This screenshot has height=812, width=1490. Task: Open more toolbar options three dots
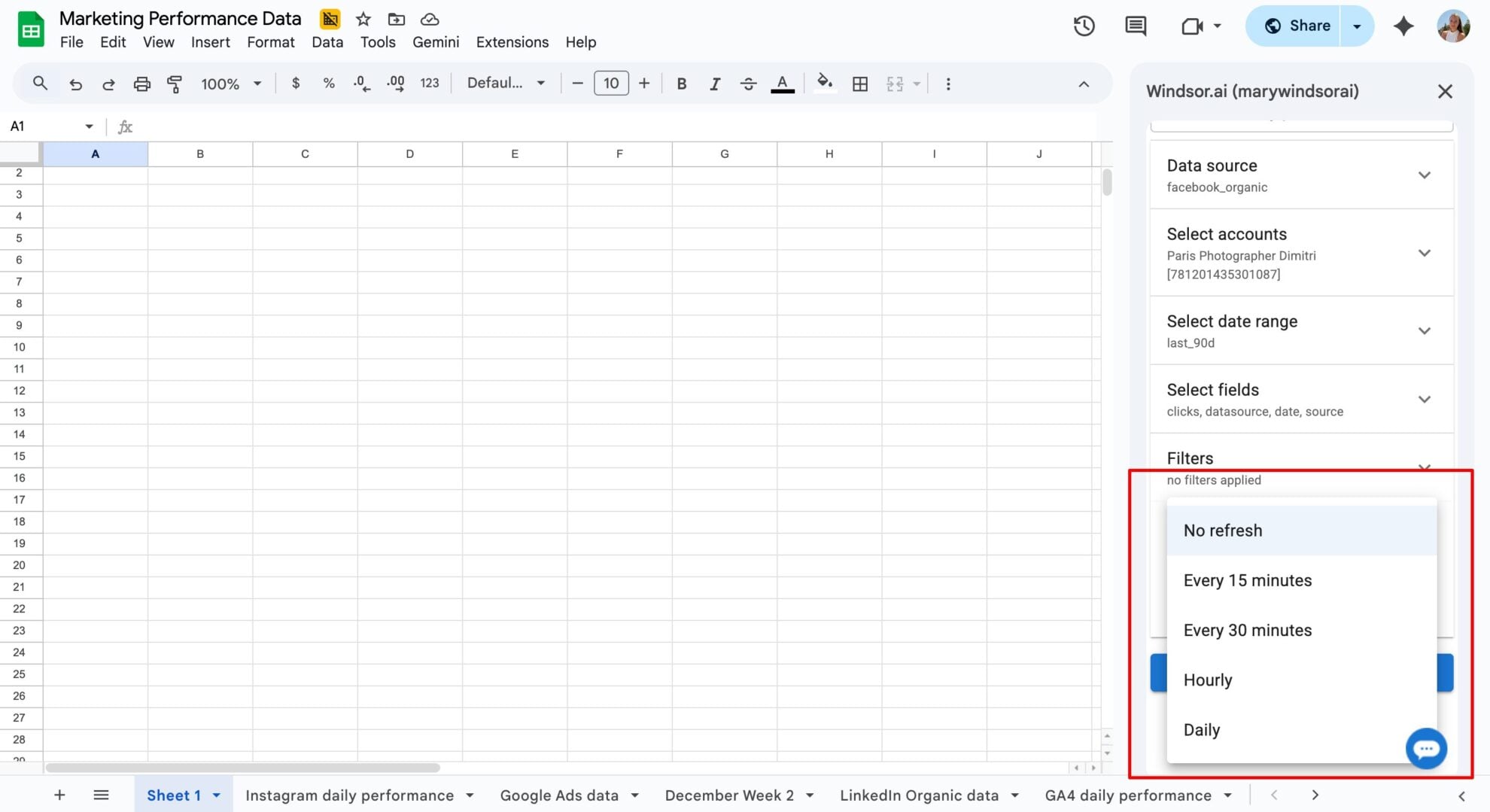pyautogui.click(x=948, y=84)
